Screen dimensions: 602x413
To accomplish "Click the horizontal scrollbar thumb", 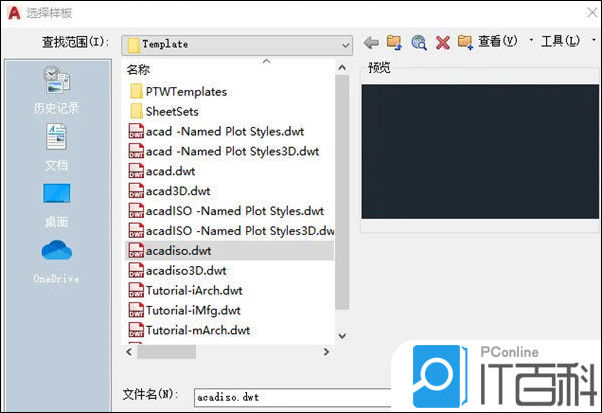I will coord(167,352).
